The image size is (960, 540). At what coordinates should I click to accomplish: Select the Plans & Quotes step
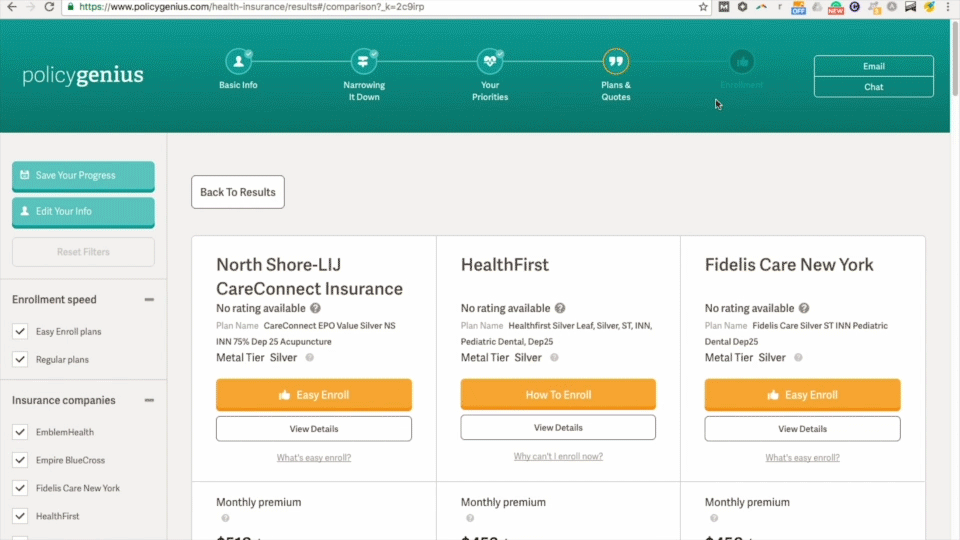tap(615, 75)
